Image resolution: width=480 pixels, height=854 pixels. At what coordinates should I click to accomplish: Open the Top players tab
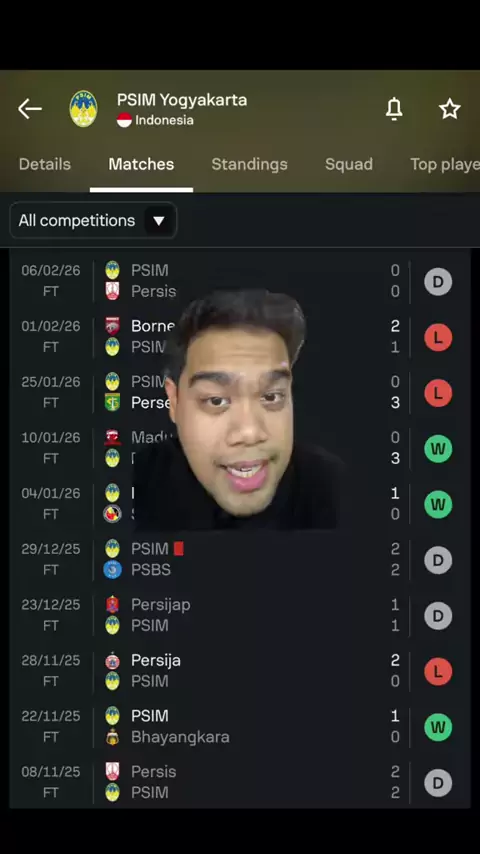click(445, 164)
